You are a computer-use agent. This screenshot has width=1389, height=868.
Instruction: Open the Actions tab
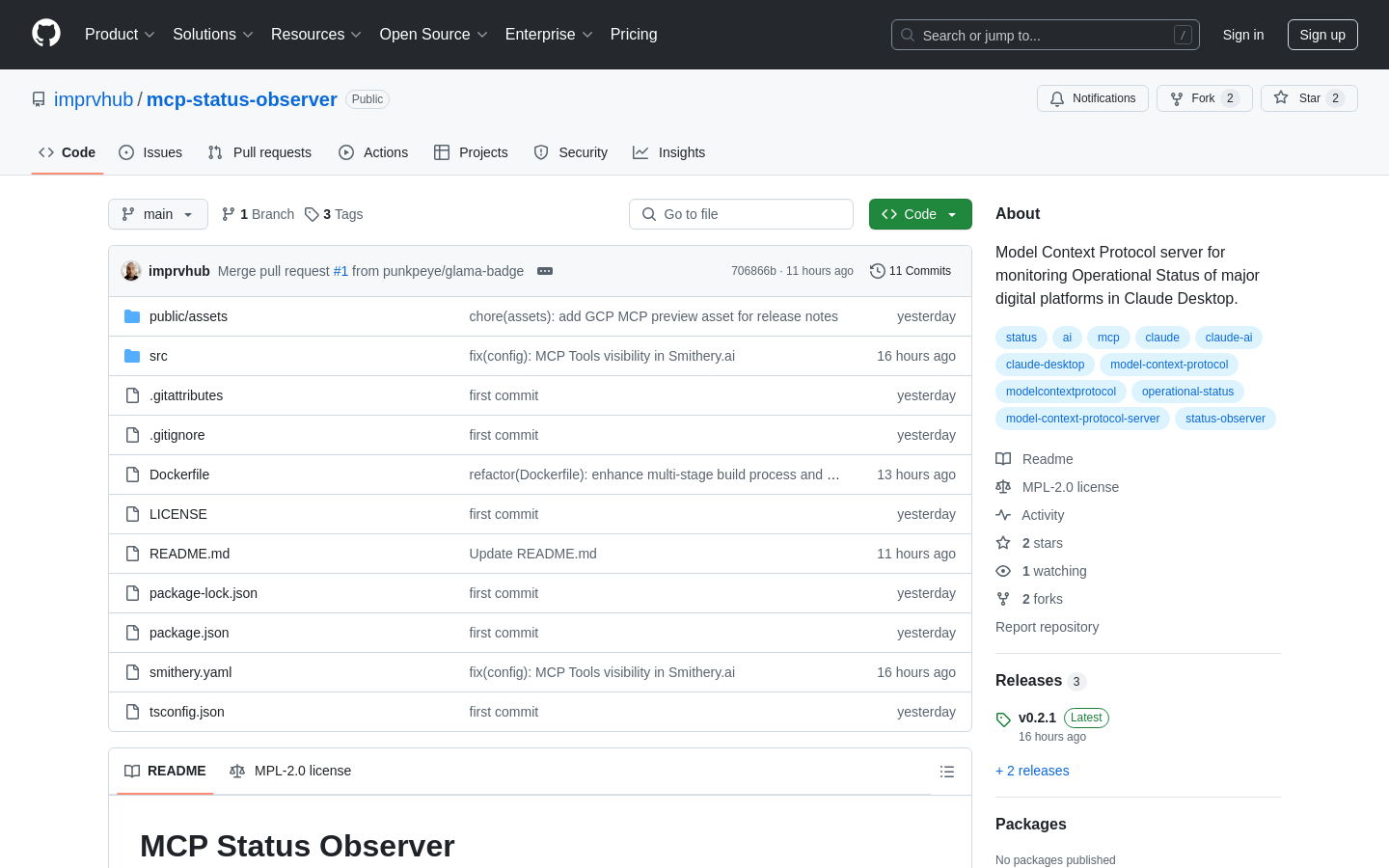[x=373, y=152]
